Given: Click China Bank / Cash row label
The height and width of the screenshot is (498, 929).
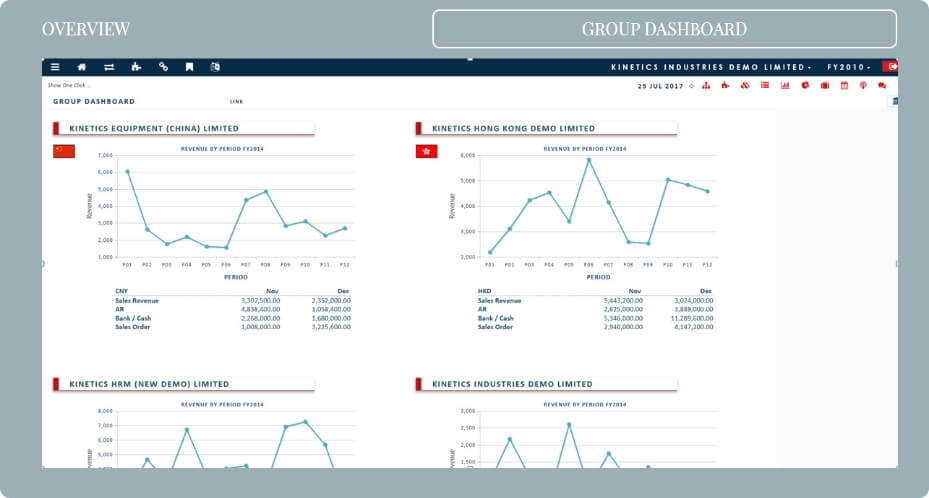Looking at the screenshot, I should tap(133, 319).
